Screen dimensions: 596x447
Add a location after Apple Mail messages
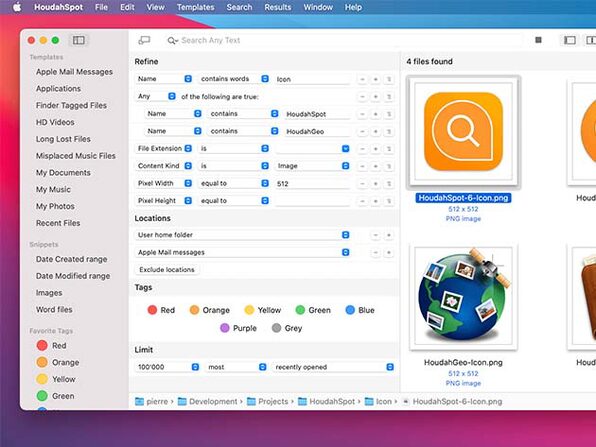click(x=388, y=252)
